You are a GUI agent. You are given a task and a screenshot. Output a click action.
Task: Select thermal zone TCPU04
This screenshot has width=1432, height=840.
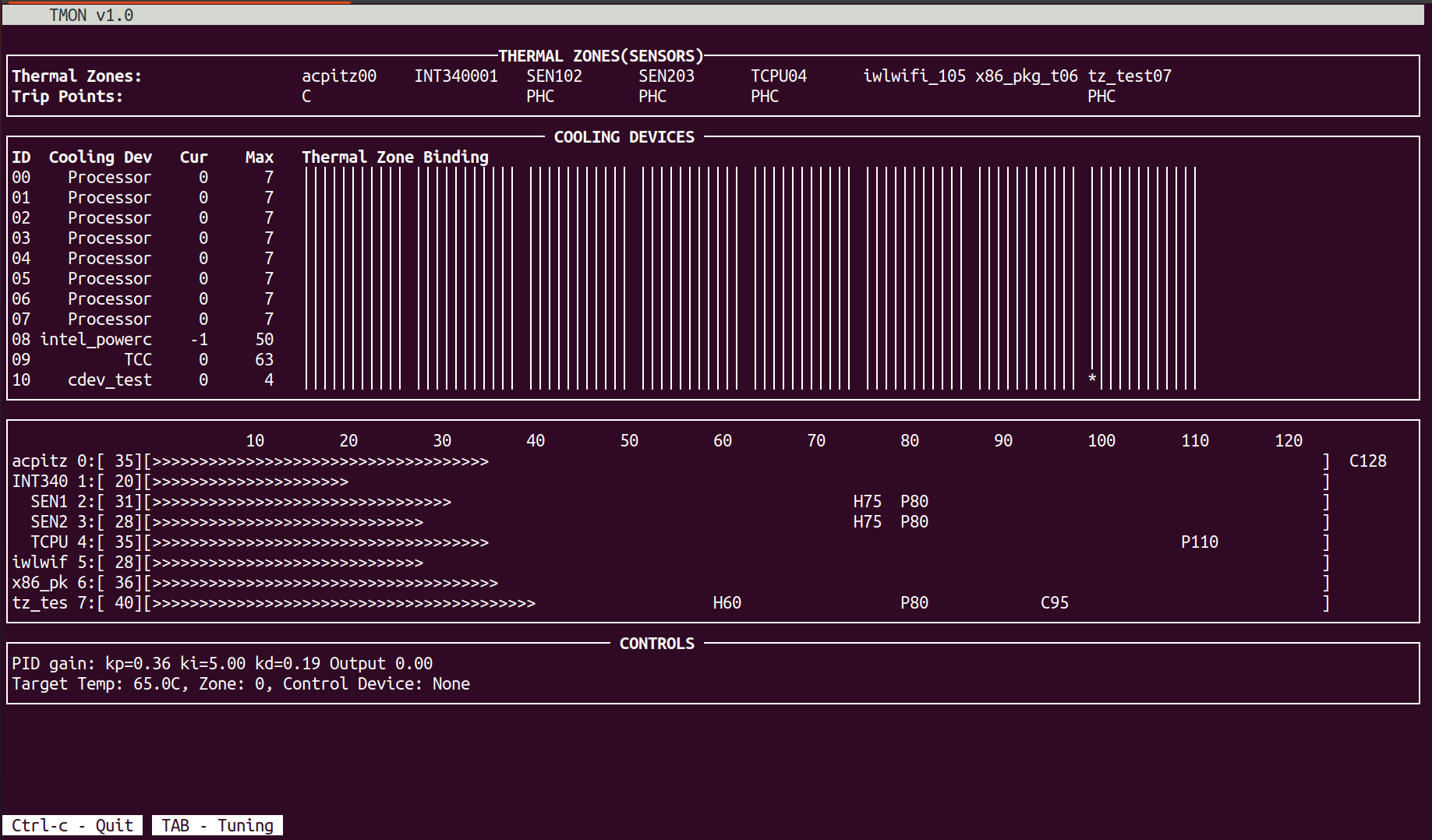tap(779, 76)
